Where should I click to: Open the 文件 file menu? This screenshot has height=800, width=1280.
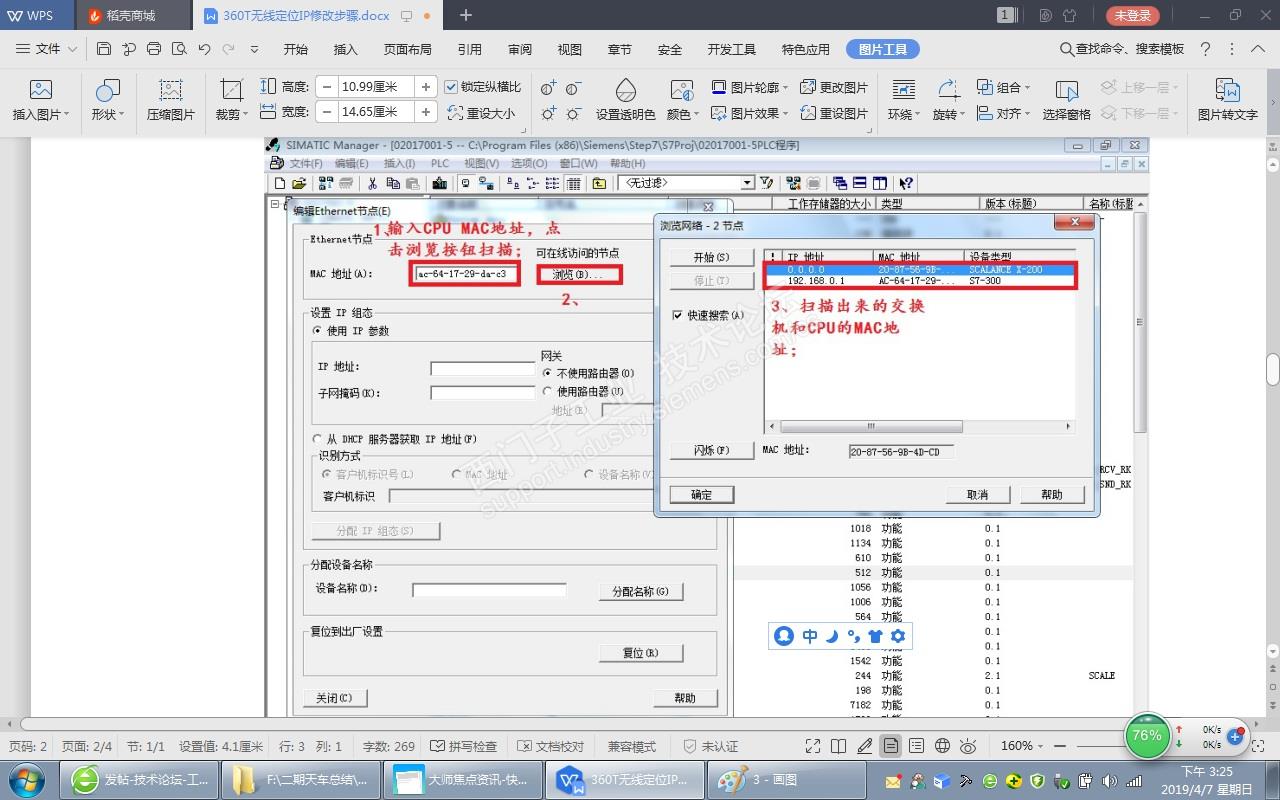point(45,49)
